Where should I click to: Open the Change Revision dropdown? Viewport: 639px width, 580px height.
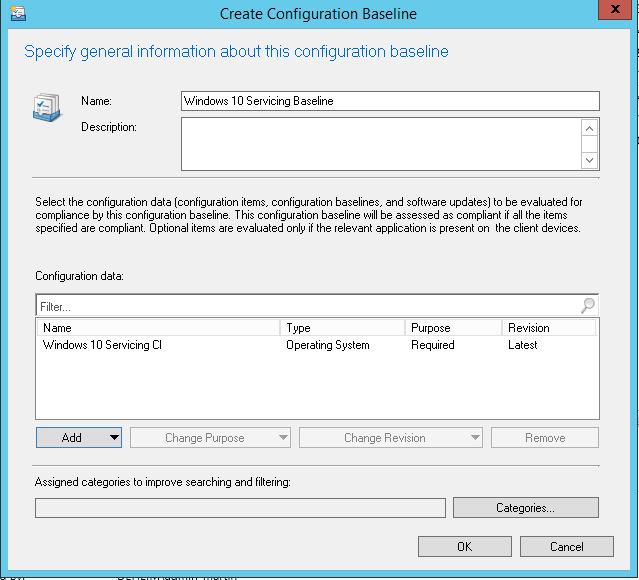(391, 437)
